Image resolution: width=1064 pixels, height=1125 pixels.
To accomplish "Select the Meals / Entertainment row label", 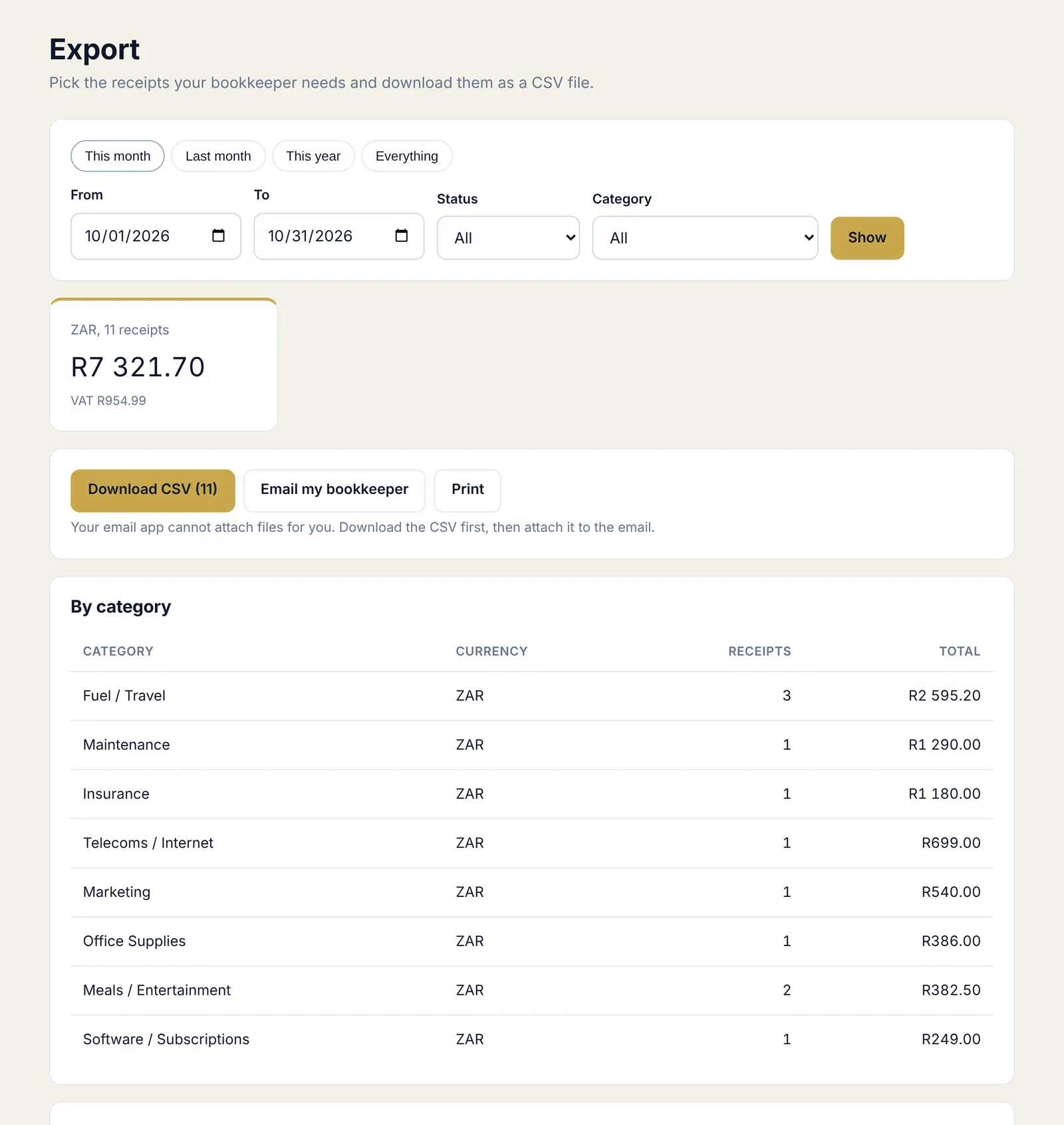I will click(157, 991).
